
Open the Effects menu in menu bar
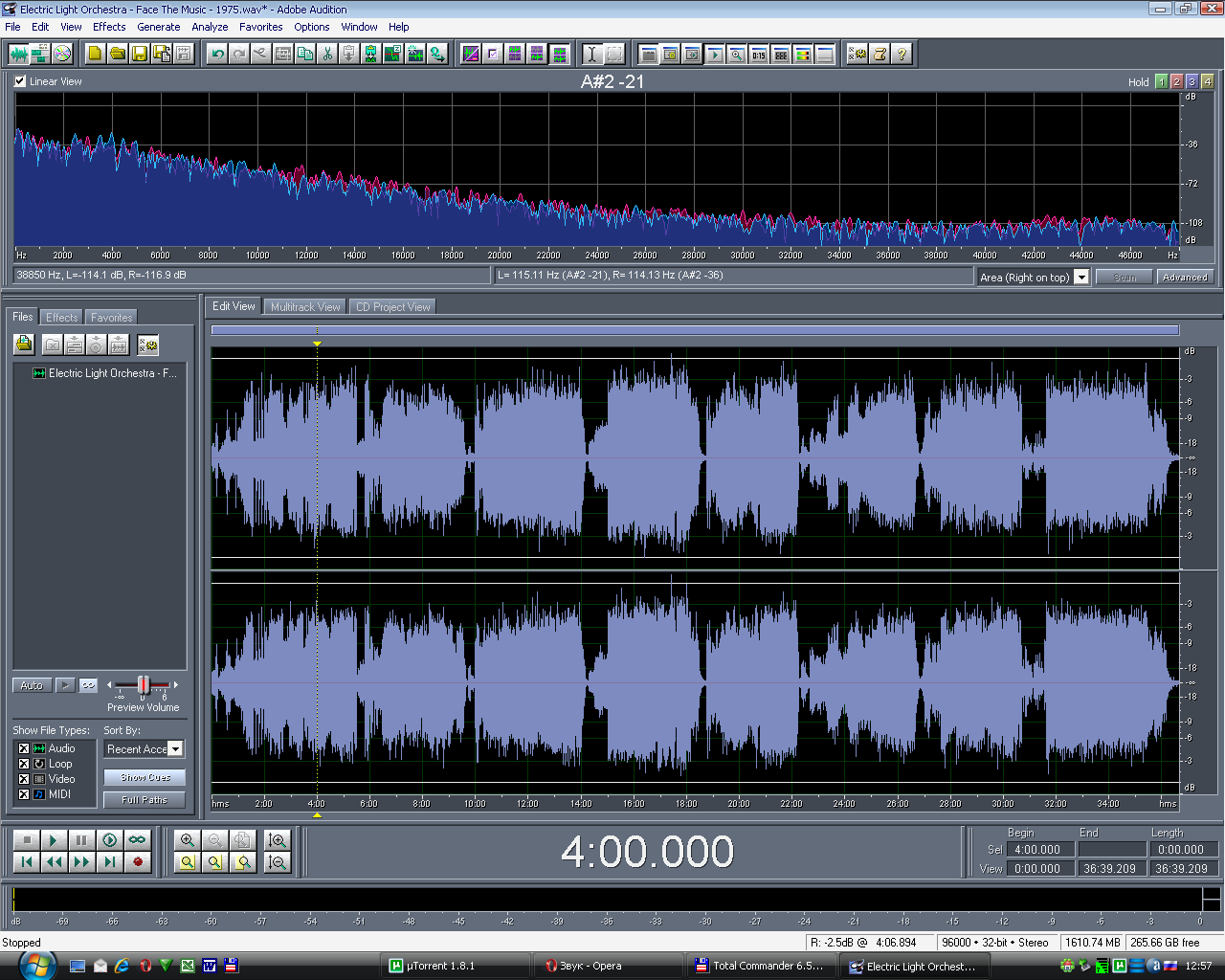[109, 27]
